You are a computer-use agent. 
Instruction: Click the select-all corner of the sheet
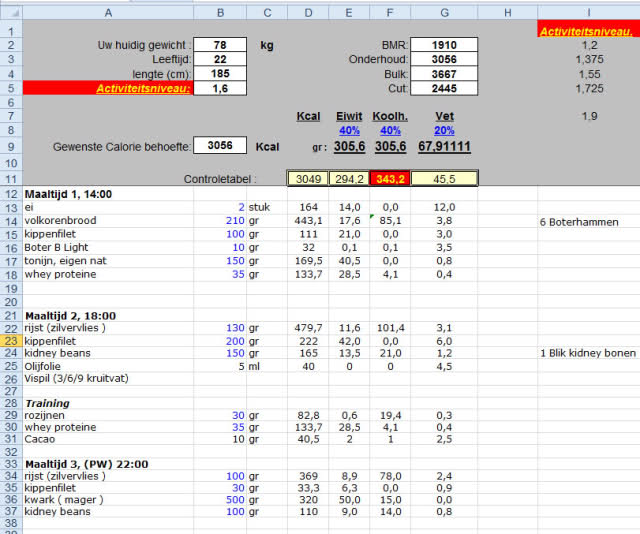(10, 12)
